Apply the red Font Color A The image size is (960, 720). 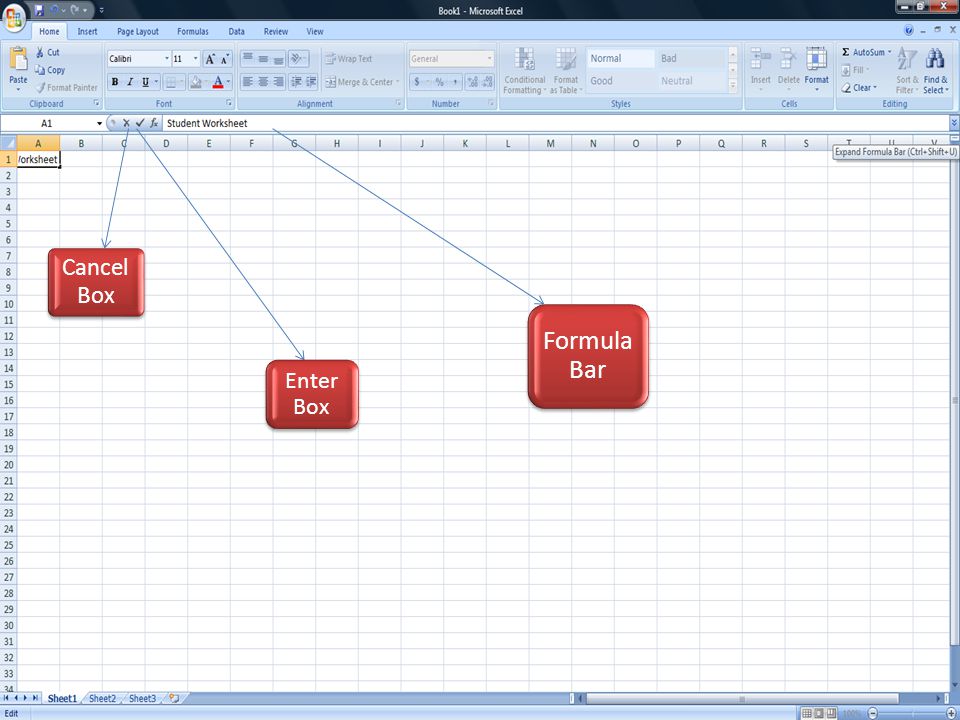pos(218,82)
